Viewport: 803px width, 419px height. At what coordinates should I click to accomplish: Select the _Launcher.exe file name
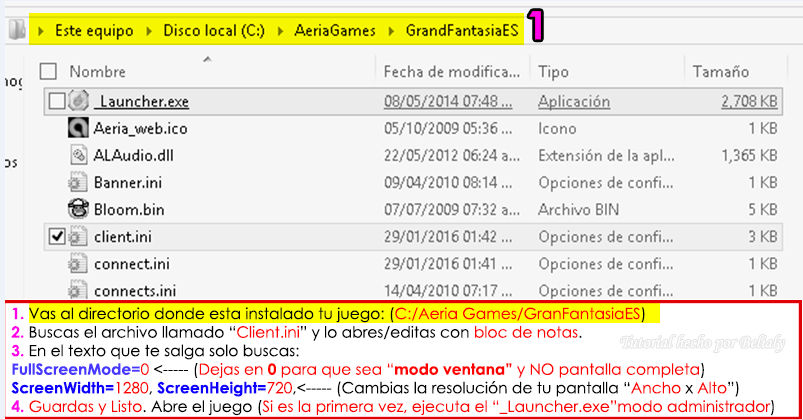click(141, 101)
